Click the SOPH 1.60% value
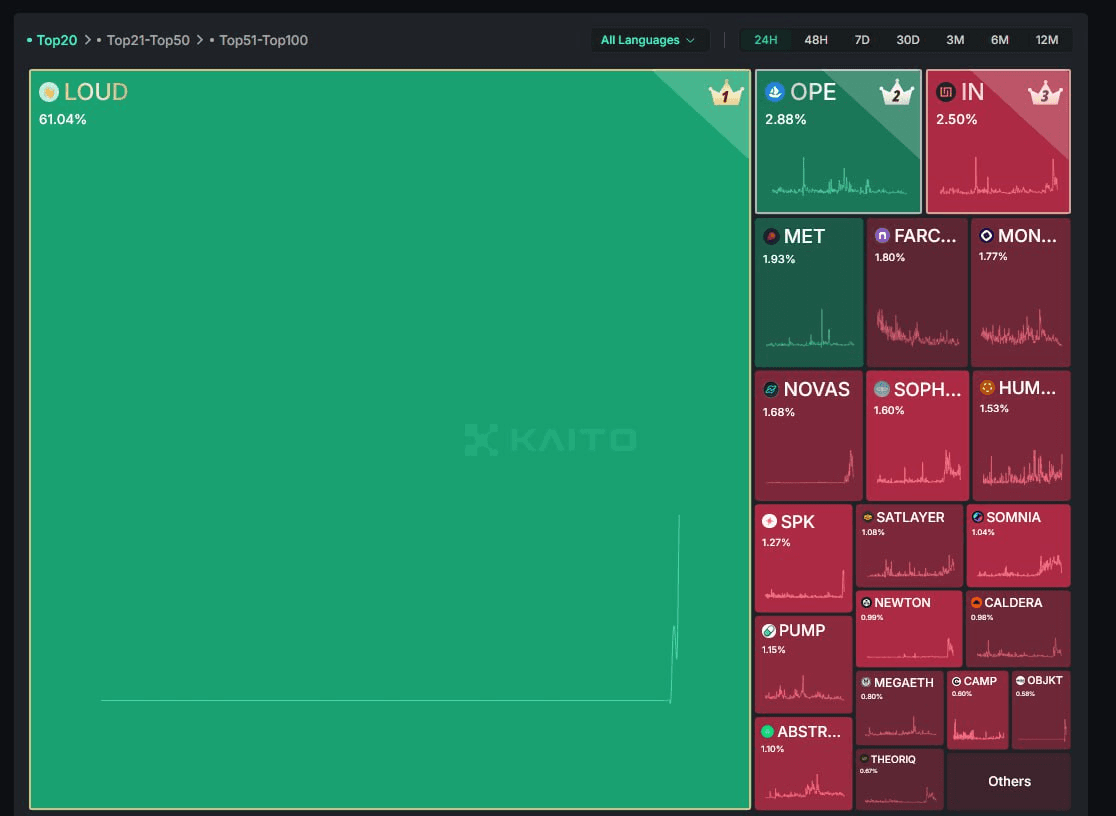This screenshot has height=816, width=1116. (889, 410)
